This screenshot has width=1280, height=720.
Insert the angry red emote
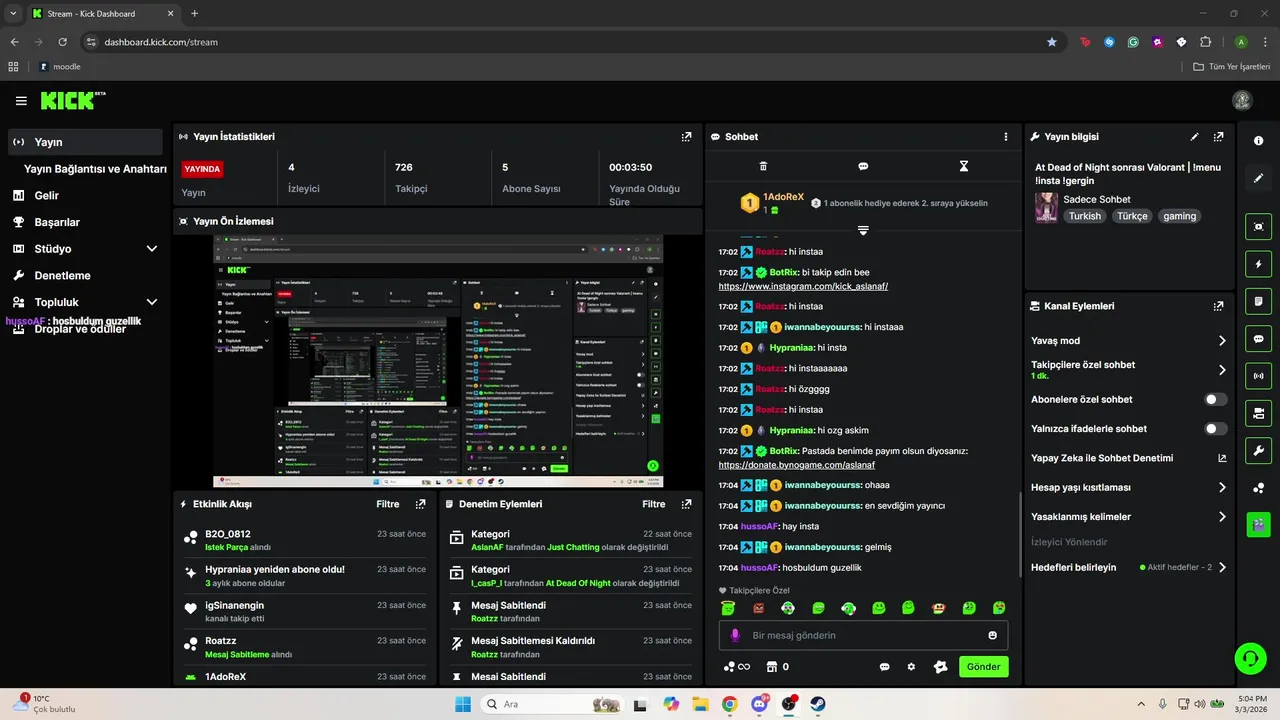coord(758,608)
